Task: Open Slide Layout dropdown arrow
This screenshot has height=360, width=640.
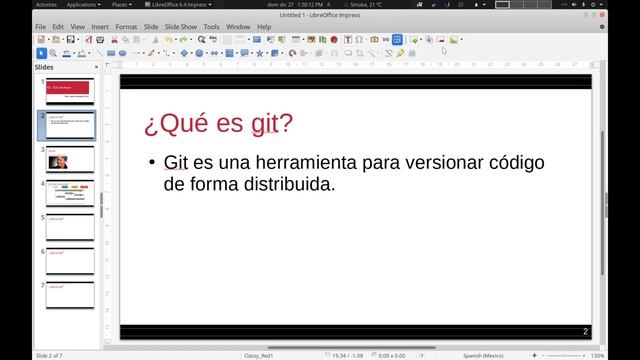Action: pos(461,40)
